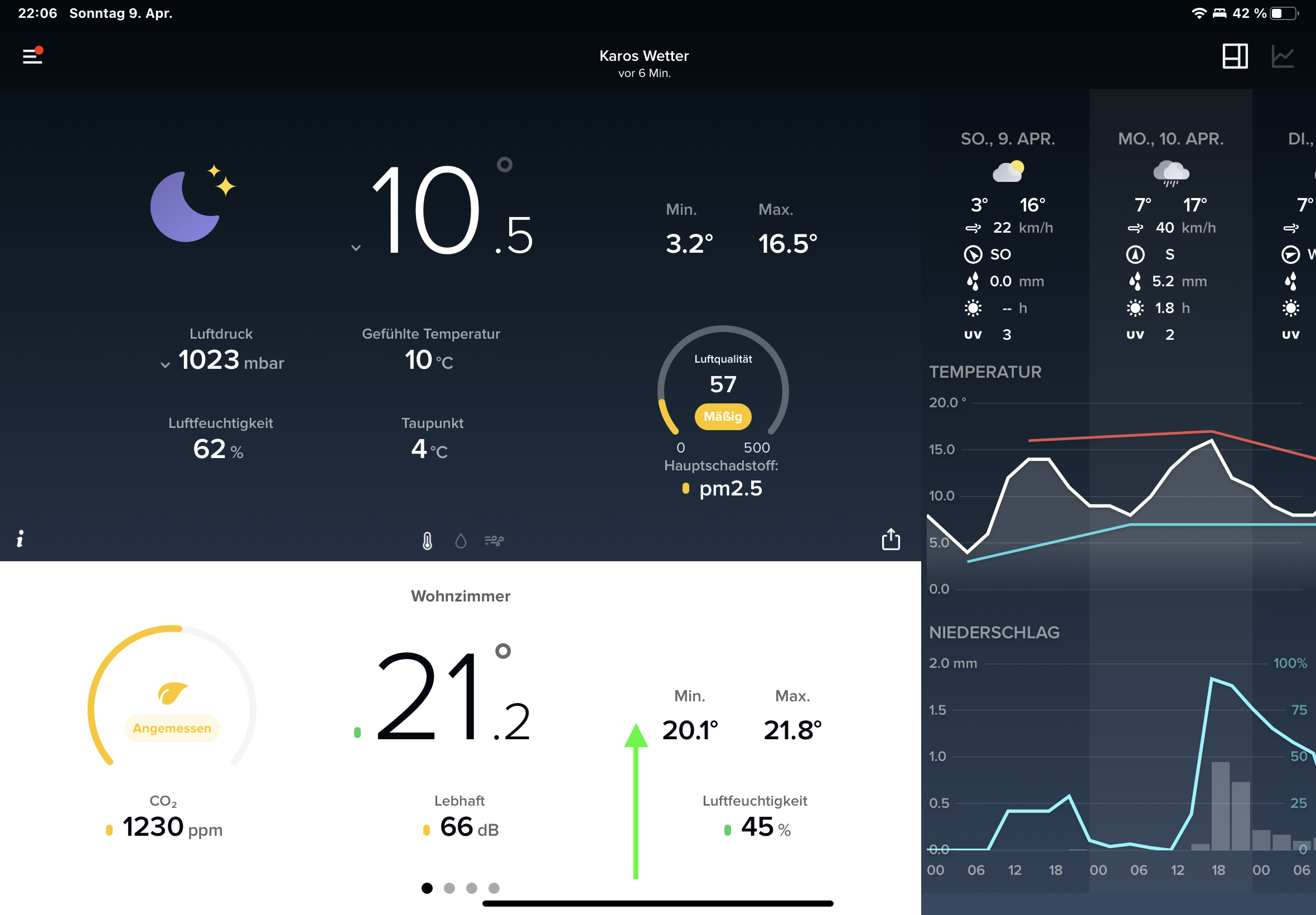Switch to the dashboard layout view icon

1235,56
